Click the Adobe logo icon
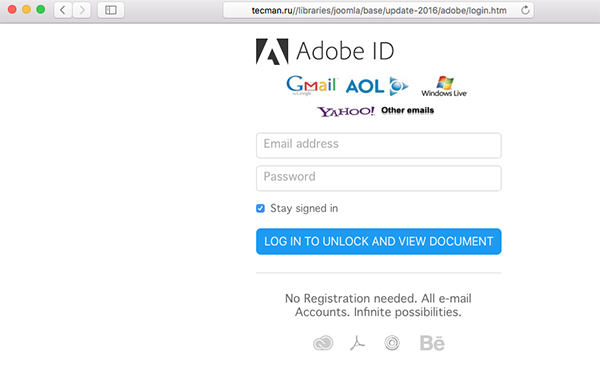600x376 pixels. click(272, 51)
